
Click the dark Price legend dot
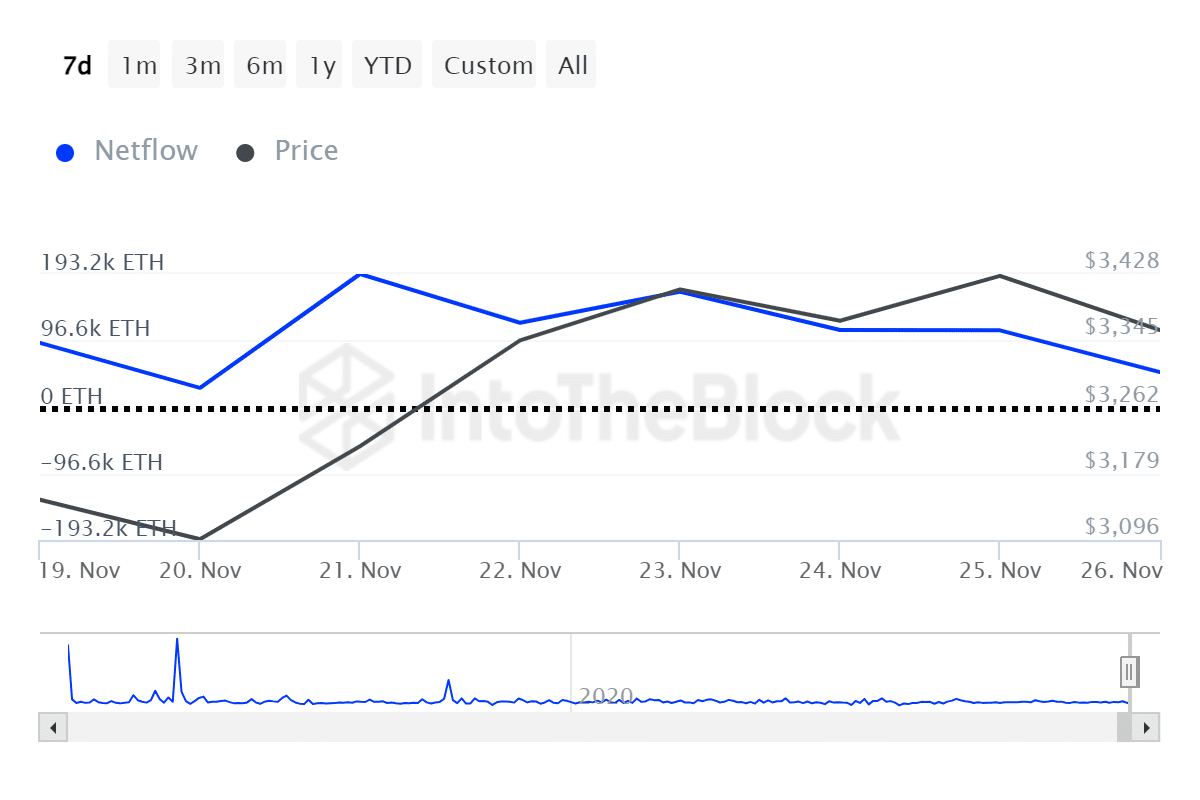click(x=245, y=153)
